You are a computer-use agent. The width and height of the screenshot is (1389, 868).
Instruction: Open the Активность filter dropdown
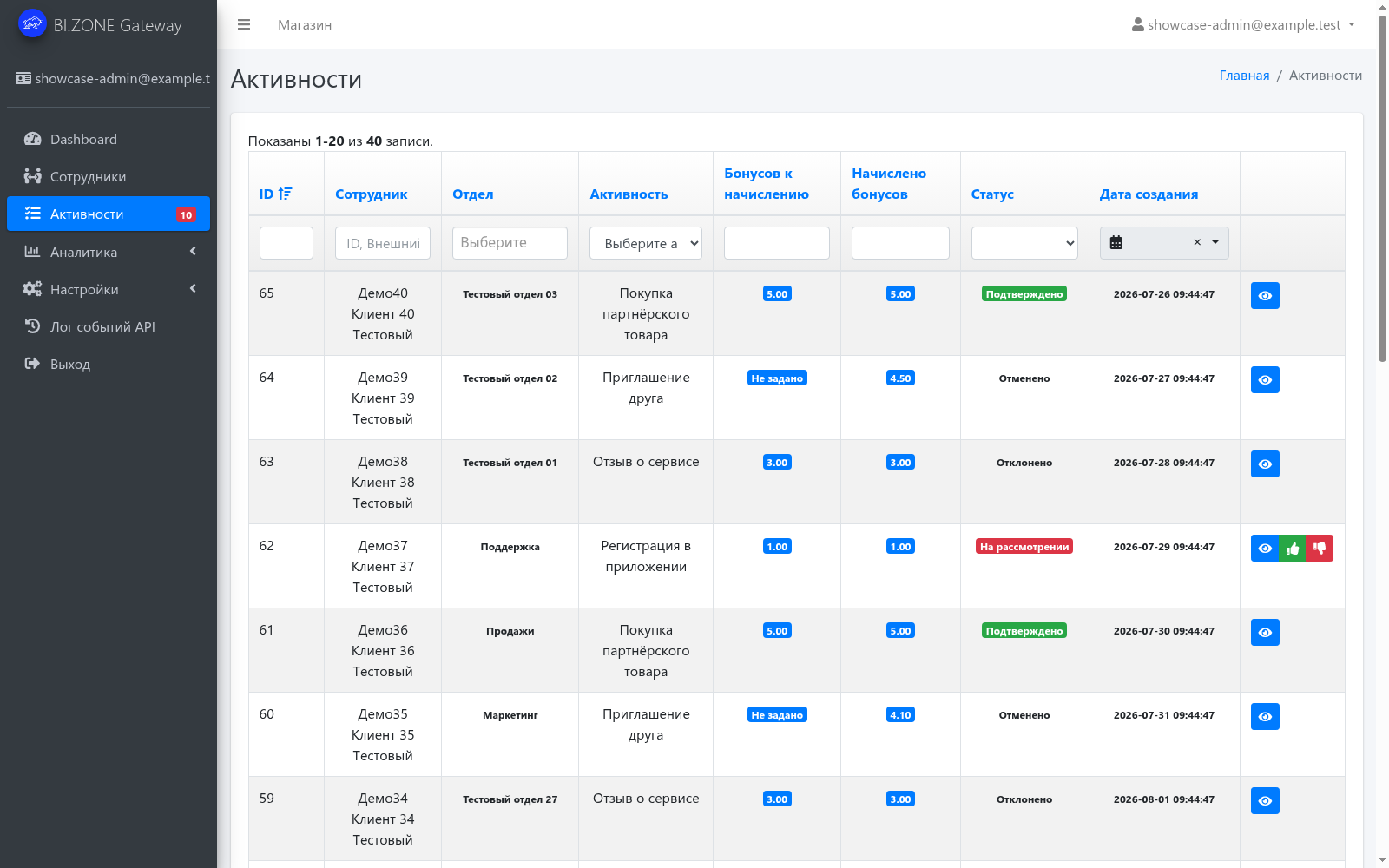(x=646, y=243)
